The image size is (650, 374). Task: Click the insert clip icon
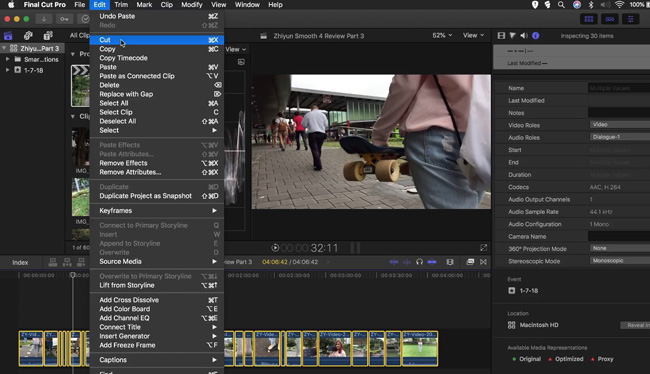click(67, 262)
